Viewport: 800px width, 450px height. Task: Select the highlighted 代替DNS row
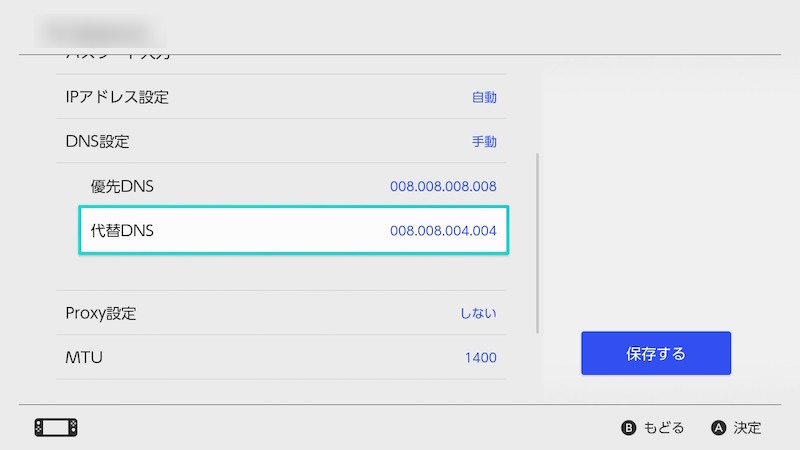[x=294, y=231]
